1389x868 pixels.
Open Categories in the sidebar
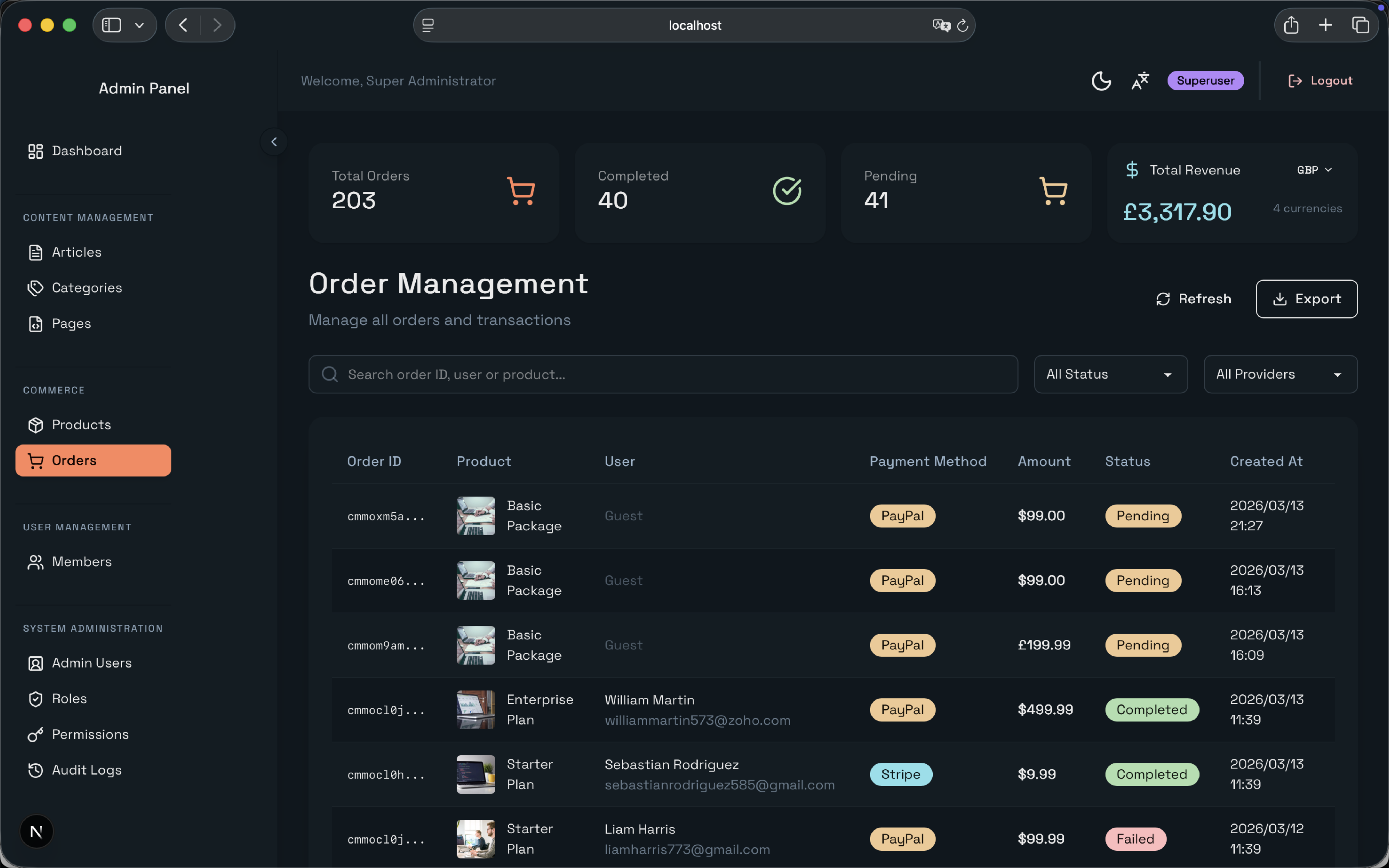94,288
